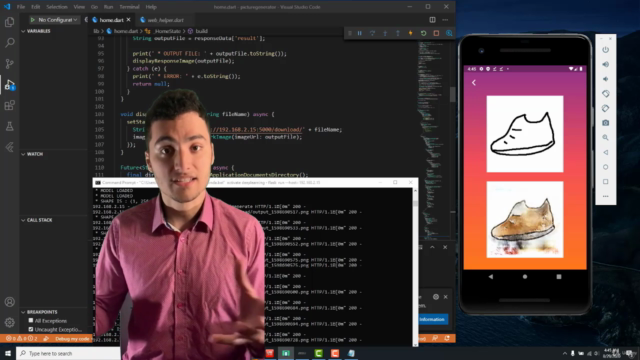Open the Search view in activity bar
Image resolution: width=640 pixels, height=360 pixels.
pyautogui.click(x=9, y=43)
